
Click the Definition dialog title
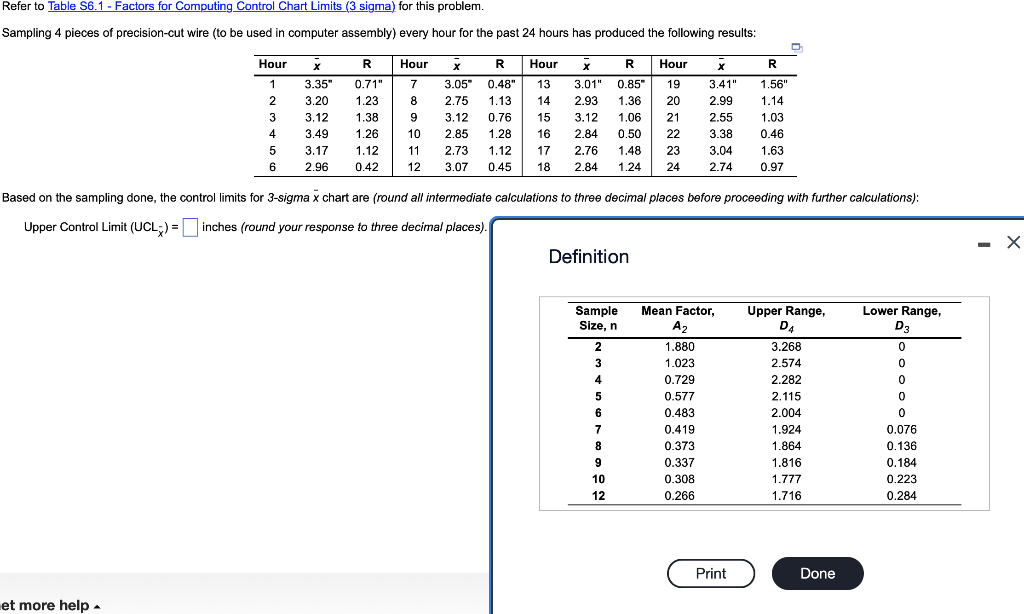tap(588, 257)
